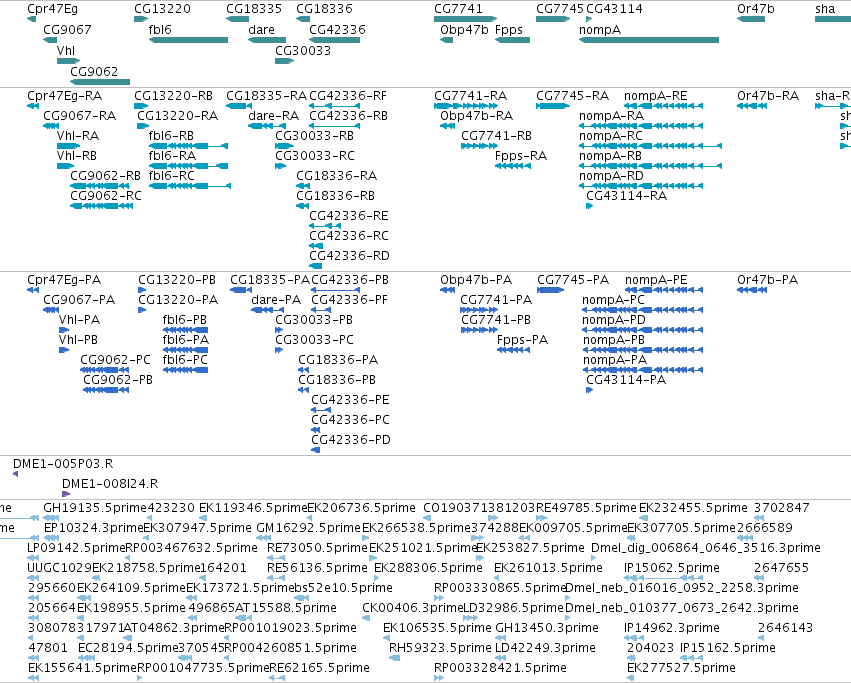Select transcript CG13220-RB
This screenshot has width=851, height=683.
173,96
